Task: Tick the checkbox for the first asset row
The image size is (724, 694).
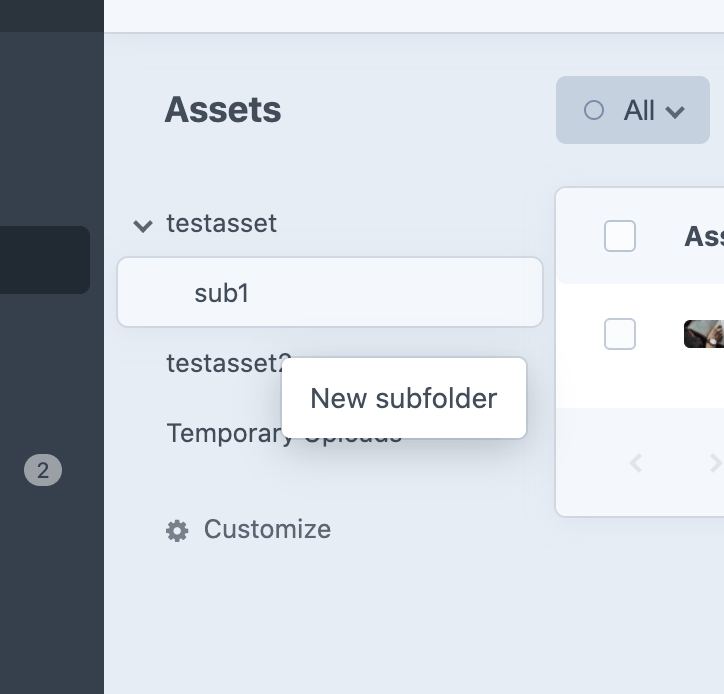Action: (x=620, y=334)
